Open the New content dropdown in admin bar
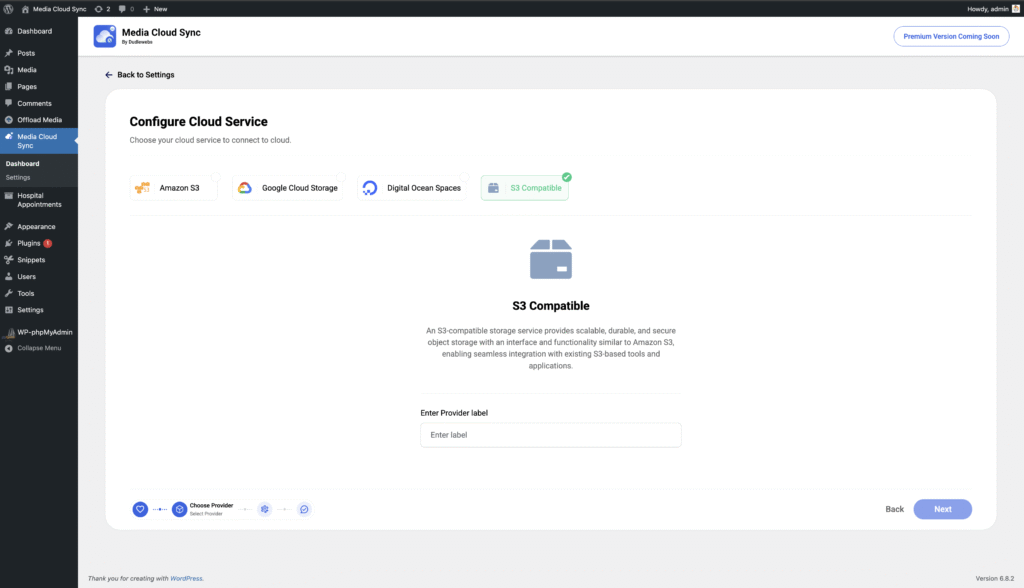 pos(155,8)
